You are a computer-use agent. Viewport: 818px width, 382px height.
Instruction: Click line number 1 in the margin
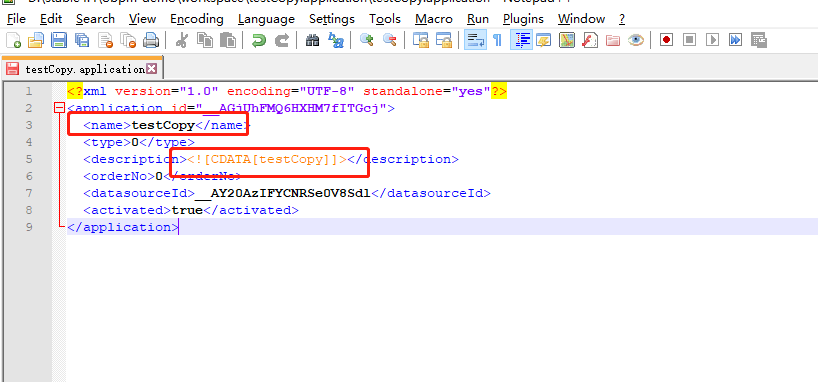coord(29,91)
